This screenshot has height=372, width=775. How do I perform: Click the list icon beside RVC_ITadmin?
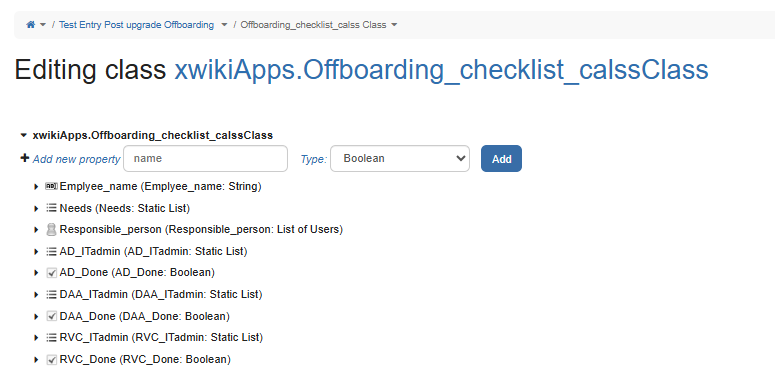pos(51,338)
